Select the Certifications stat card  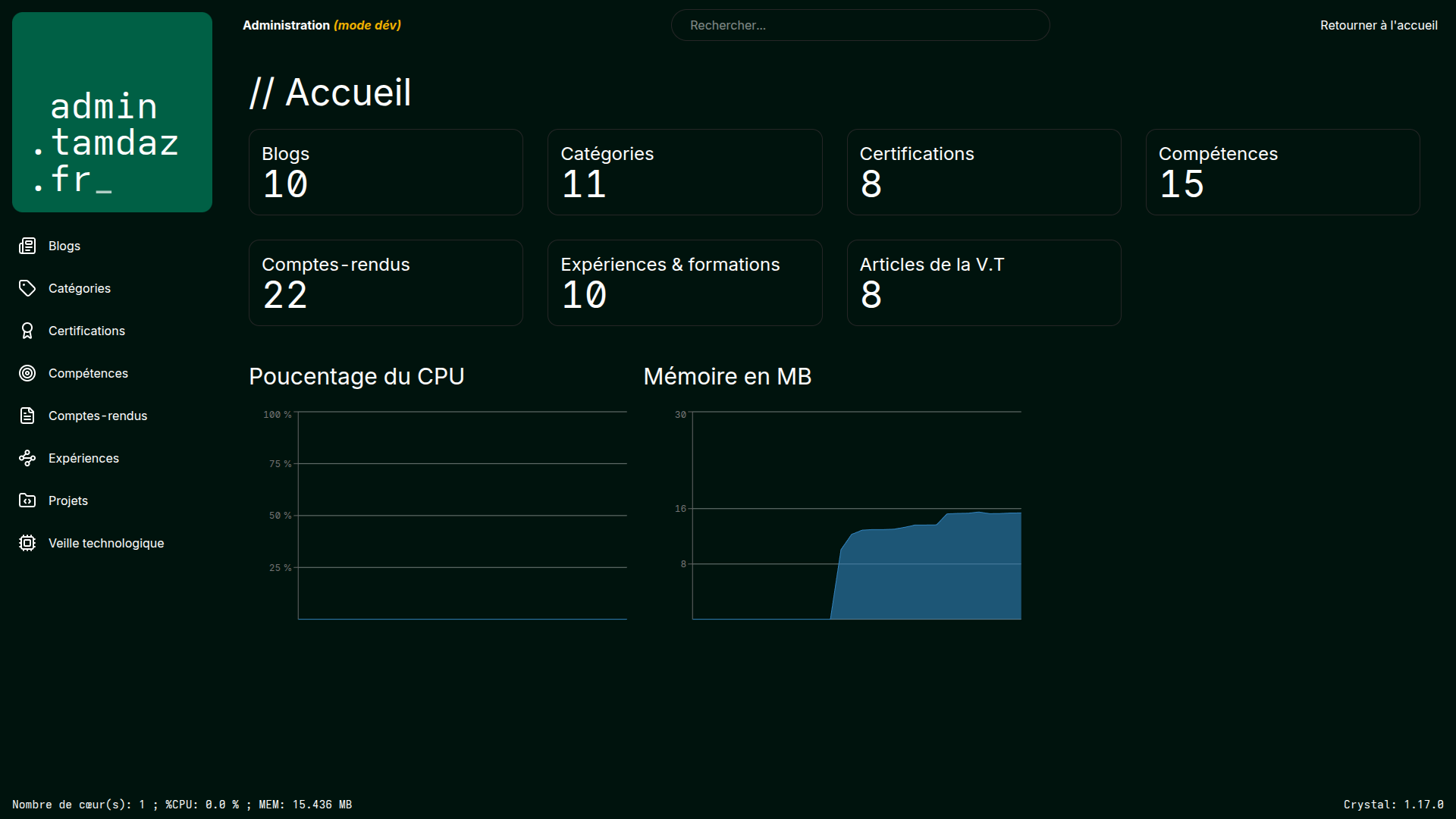coord(984,172)
